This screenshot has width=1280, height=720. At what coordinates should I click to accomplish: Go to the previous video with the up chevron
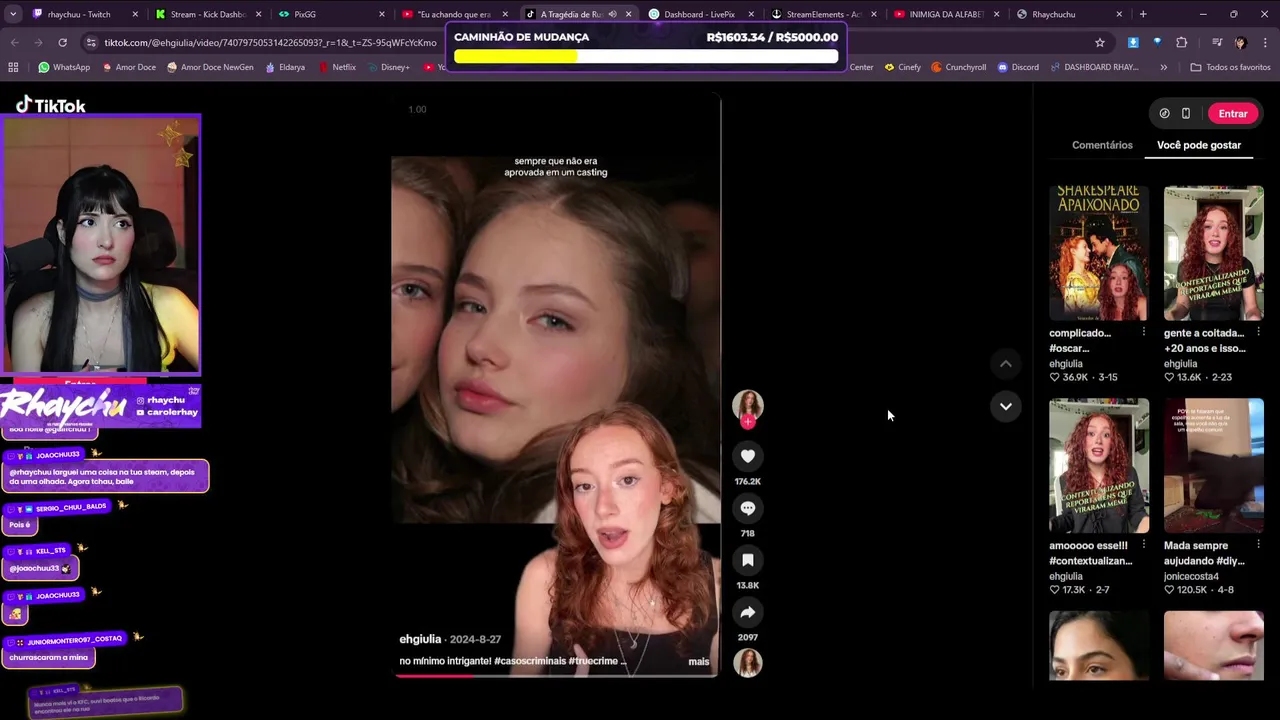tap(1005, 364)
